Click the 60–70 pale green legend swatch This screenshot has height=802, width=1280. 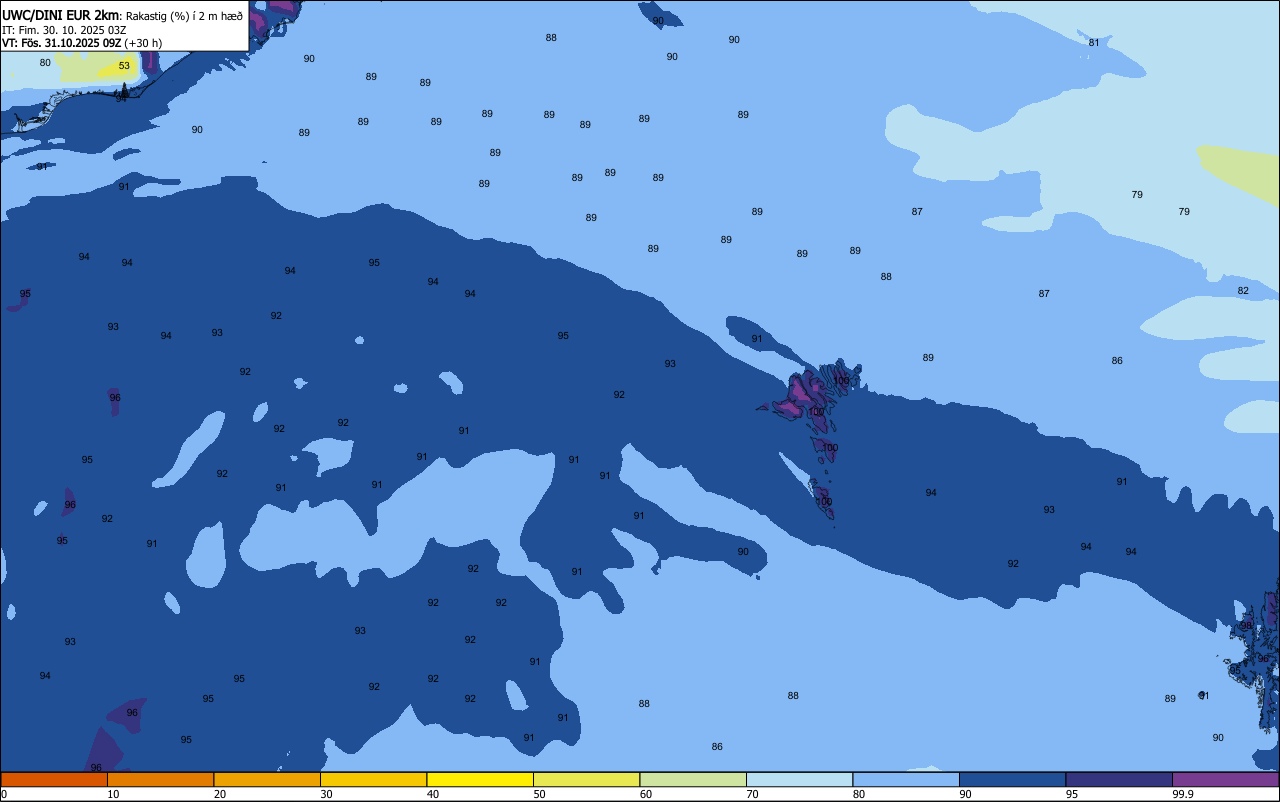[x=693, y=779]
